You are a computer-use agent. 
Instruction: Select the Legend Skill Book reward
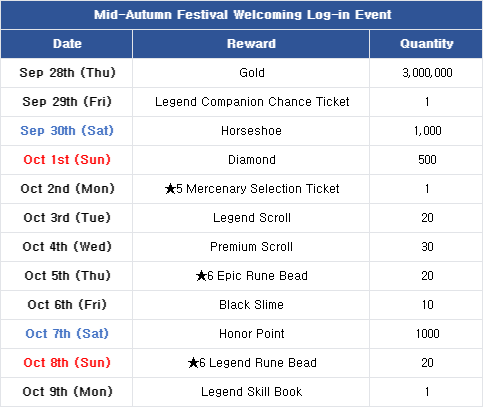coord(251,392)
